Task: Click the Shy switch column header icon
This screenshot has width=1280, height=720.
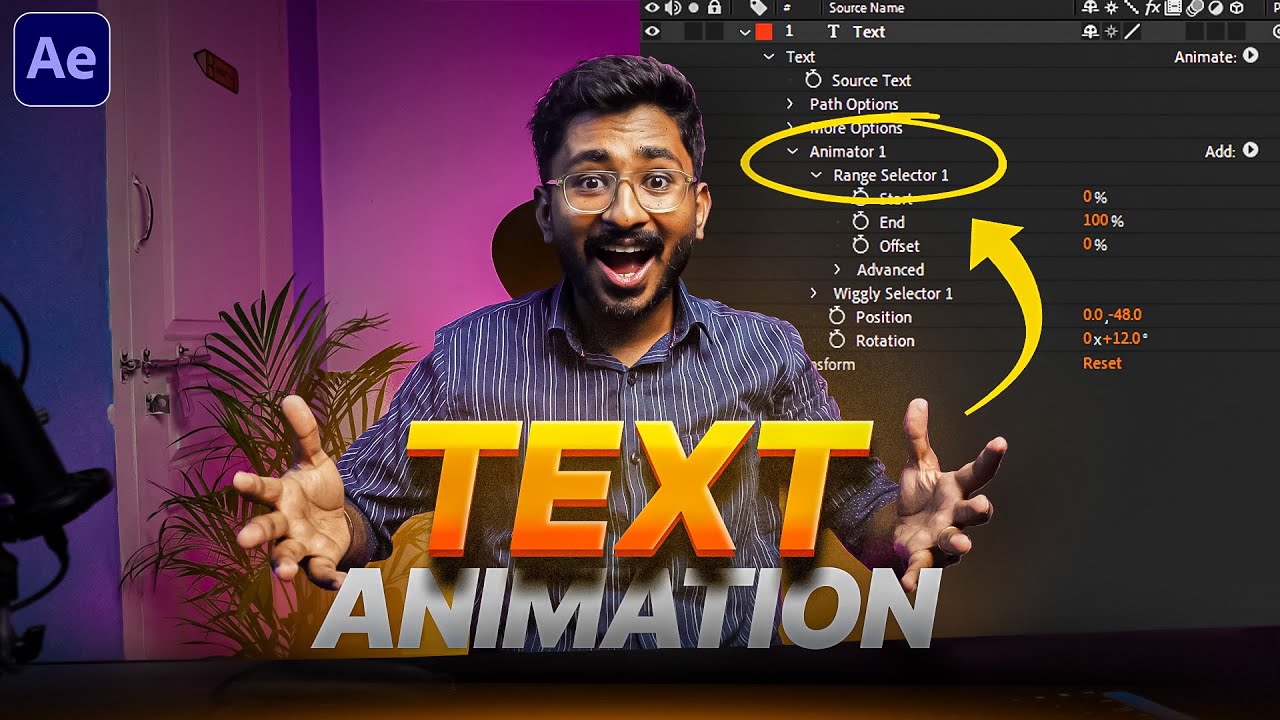Action: (x=1090, y=7)
